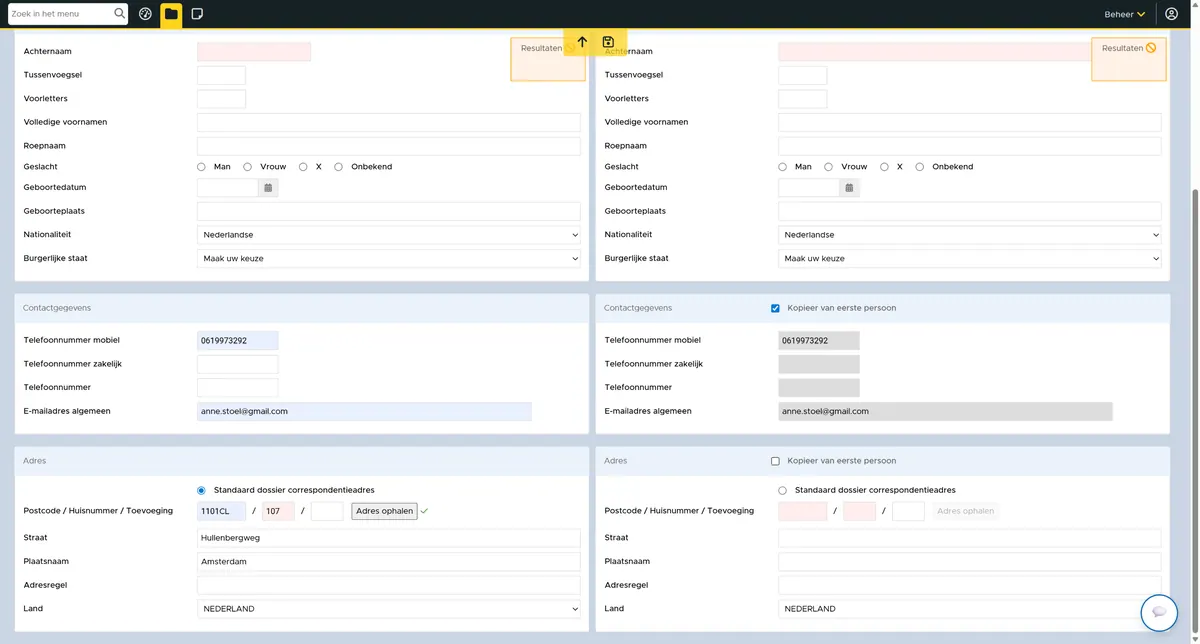Viewport: 1200px width, 644px height.
Task: Select Onbekend for the second person's Geslacht
Action: (x=920, y=167)
